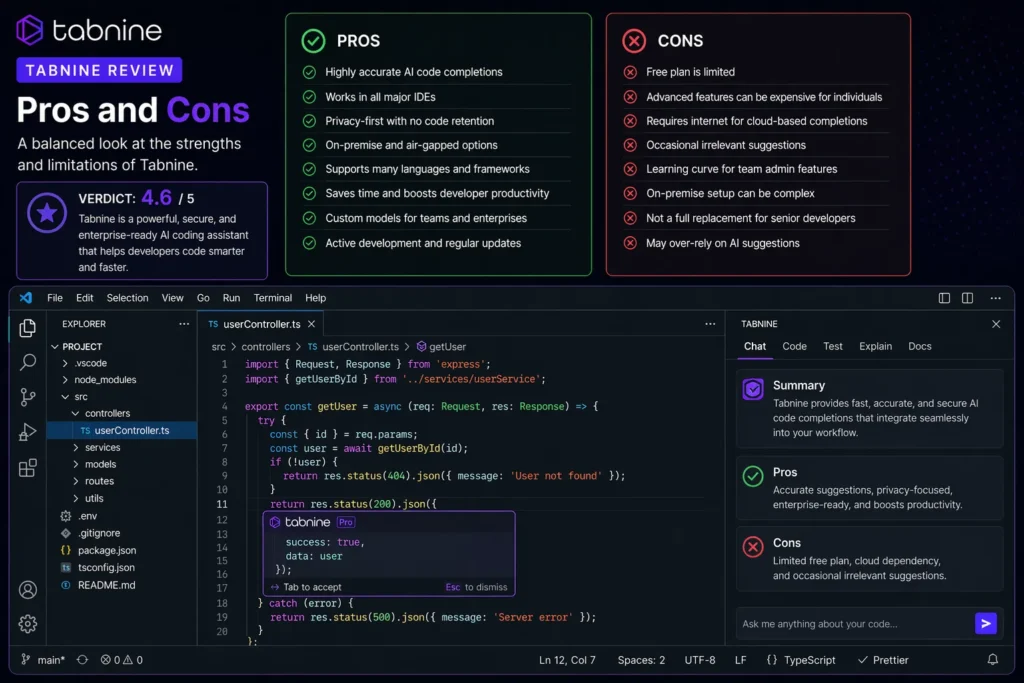Click the Prettier status bar item
Screen dimensions: 1024x683
883,659
